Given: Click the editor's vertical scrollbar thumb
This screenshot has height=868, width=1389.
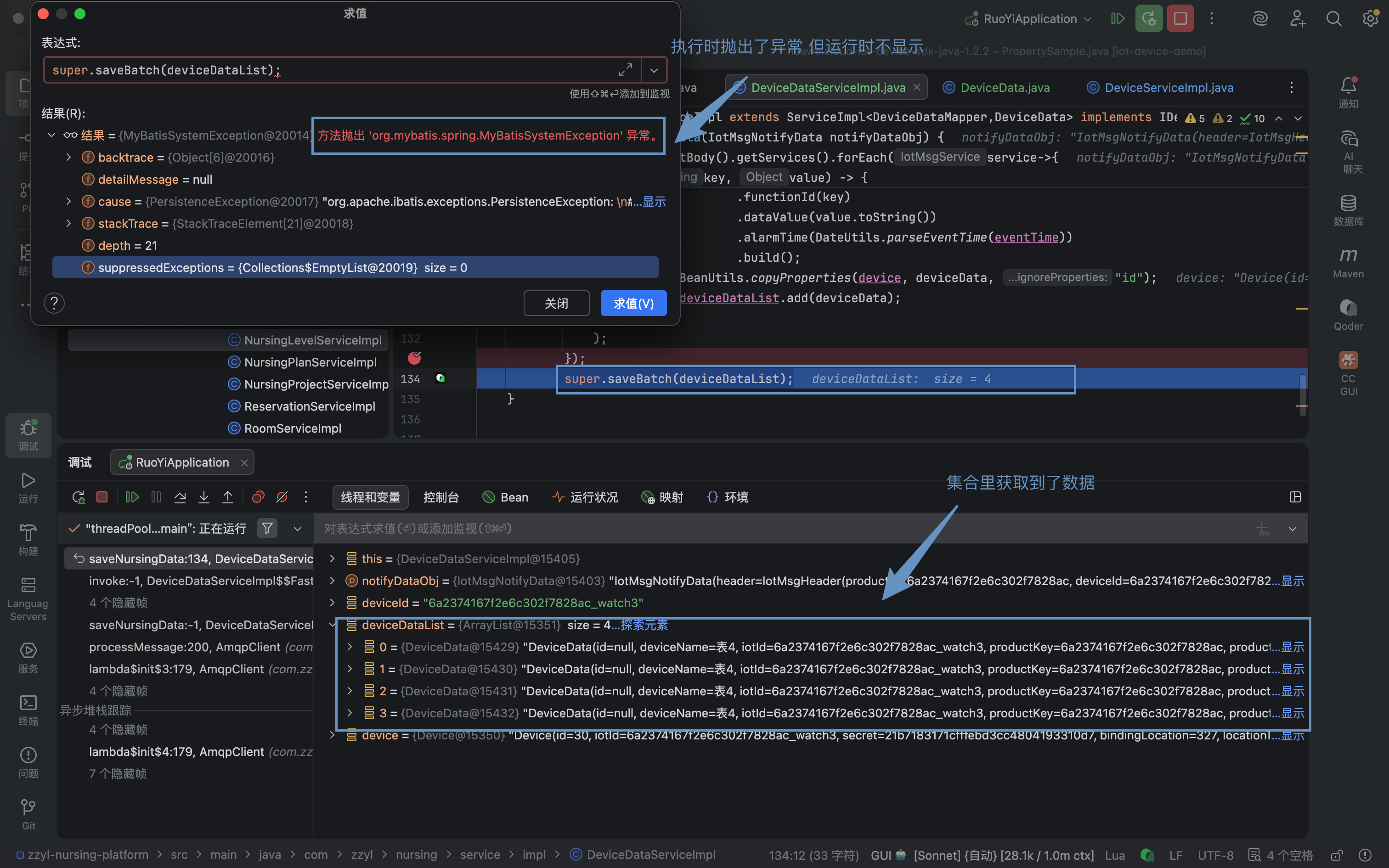Looking at the screenshot, I should point(1303,390).
